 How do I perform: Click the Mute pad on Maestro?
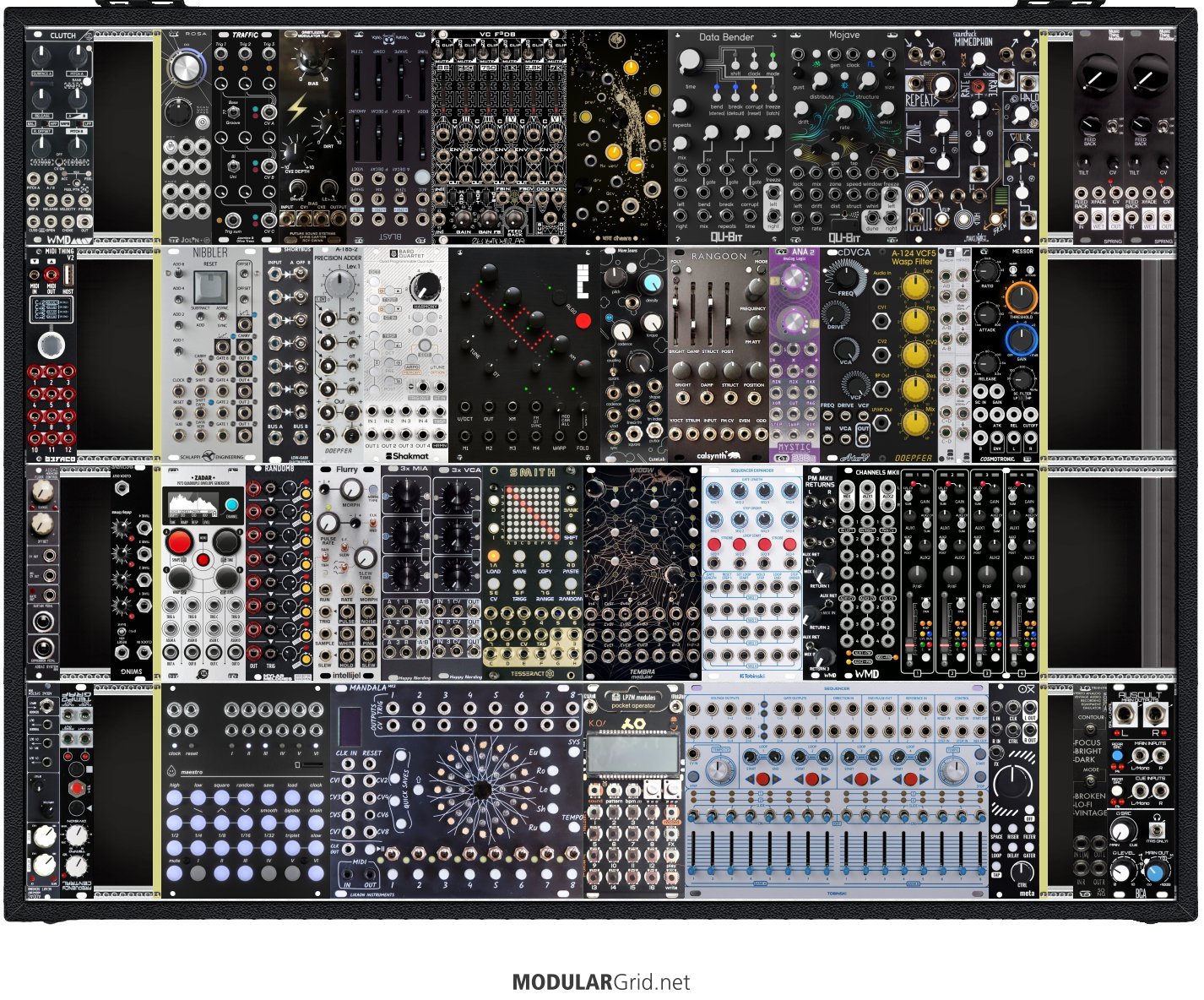[175, 873]
